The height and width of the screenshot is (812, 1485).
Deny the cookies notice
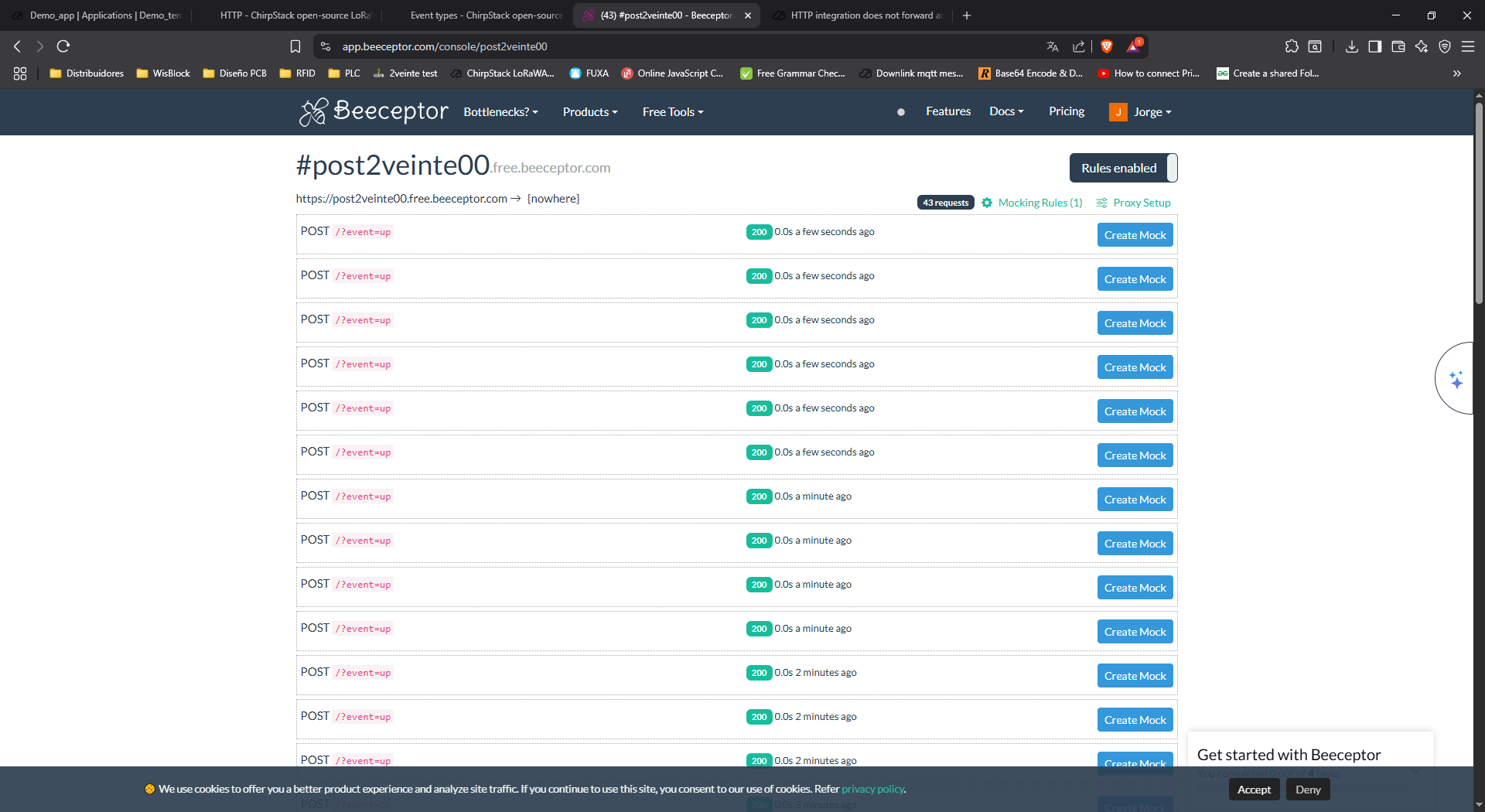pyautogui.click(x=1308, y=790)
